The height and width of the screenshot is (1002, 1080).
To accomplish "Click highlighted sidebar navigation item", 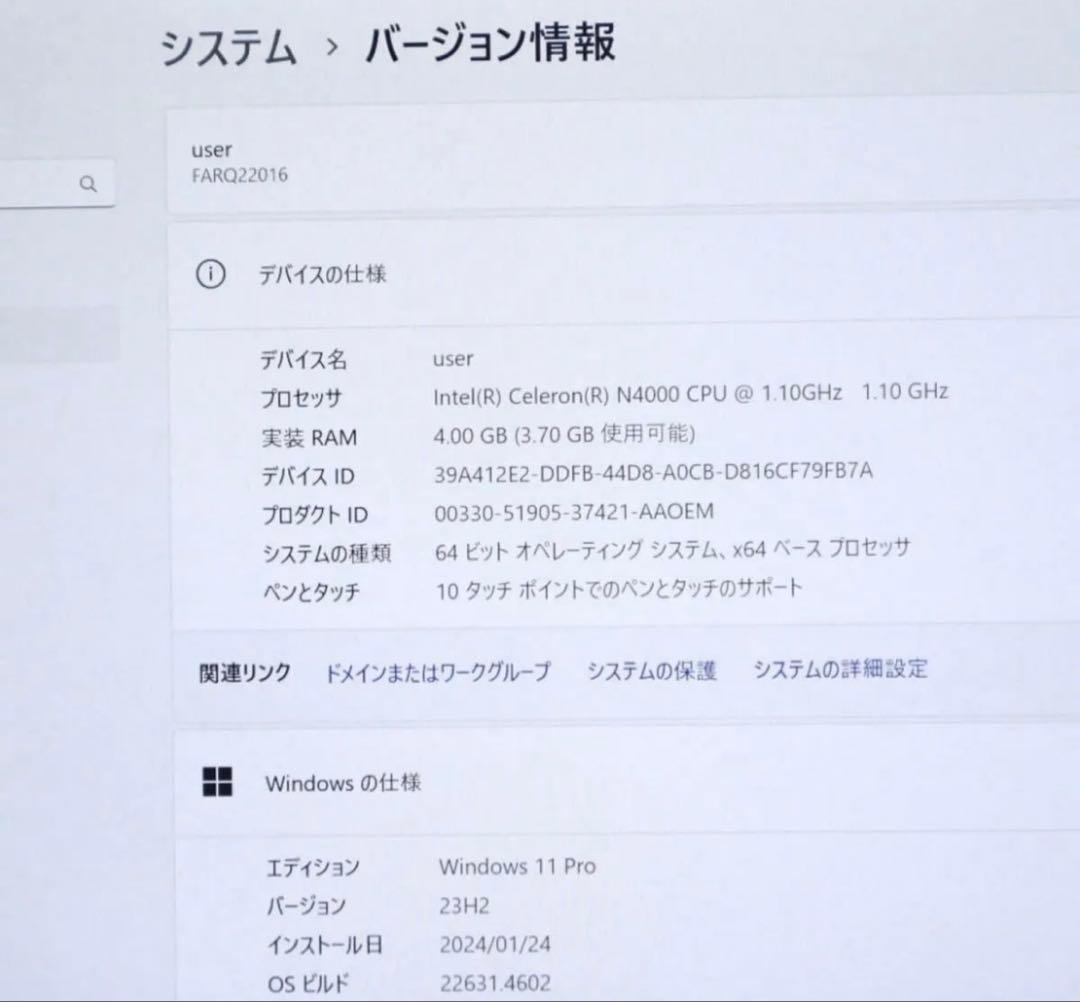I will click(60, 333).
